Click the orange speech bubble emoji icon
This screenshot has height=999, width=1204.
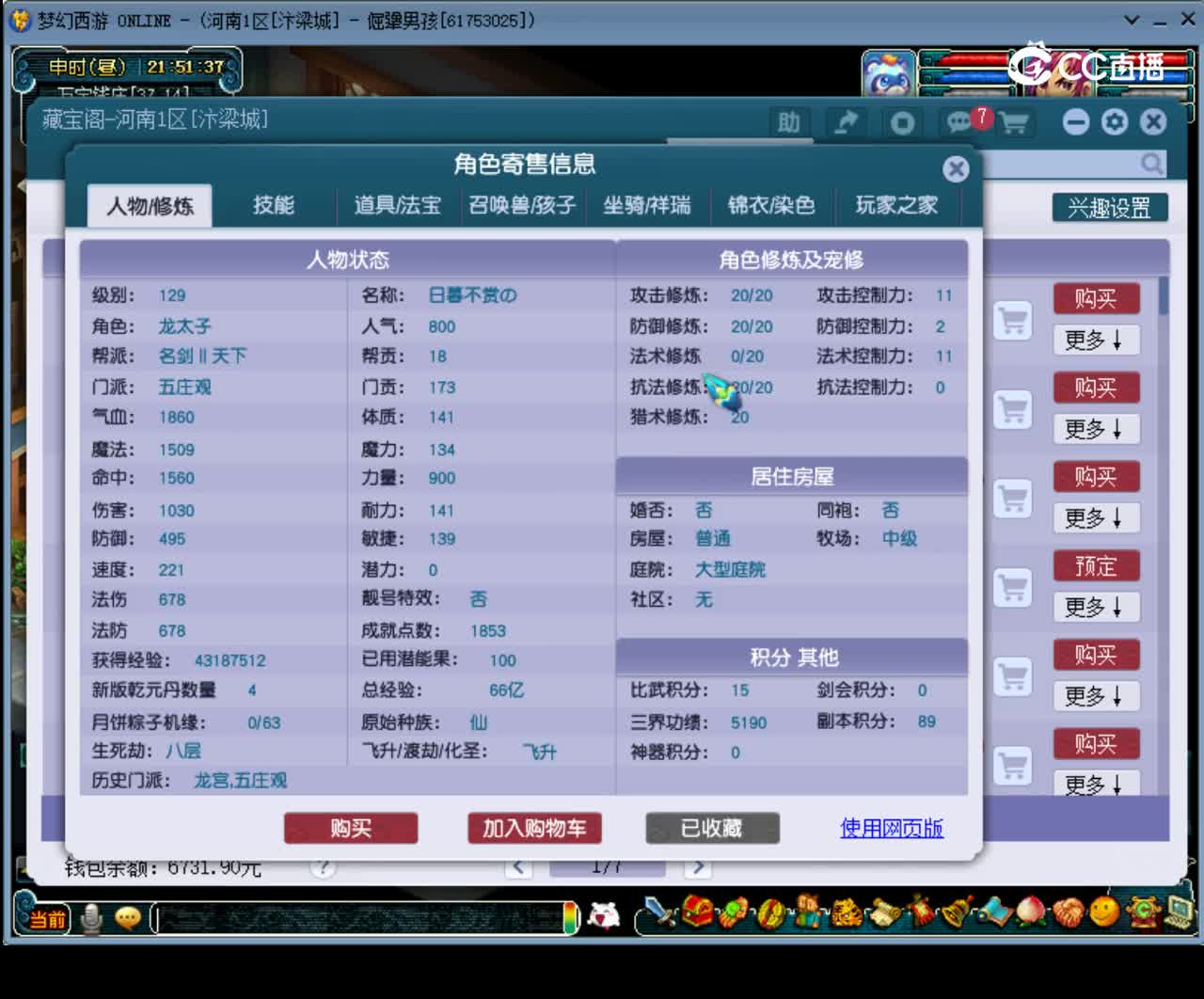[x=127, y=917]
